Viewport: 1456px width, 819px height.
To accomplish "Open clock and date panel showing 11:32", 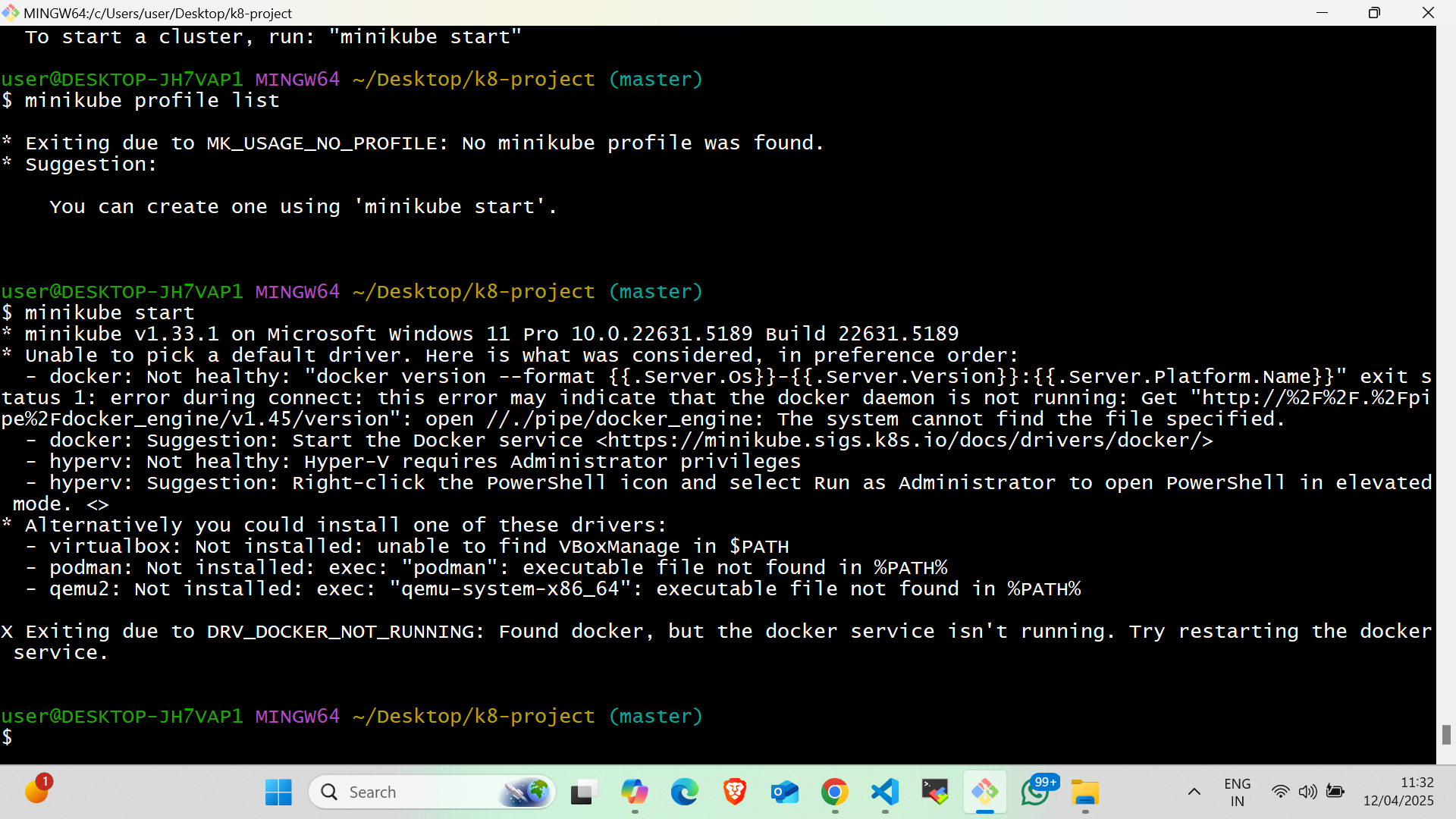I will point(1398,792).
